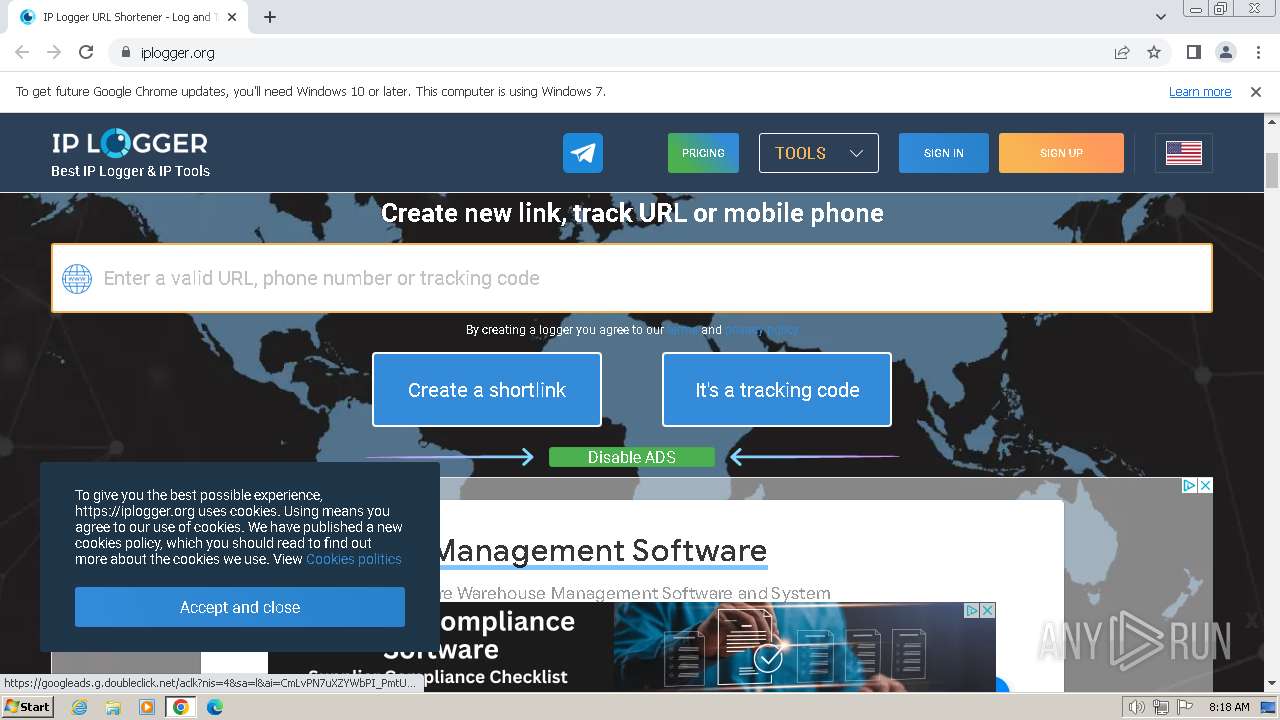The width and height of the screenshot is (1280, 720).
Task: Accept and close the cookie notice
Action: coord(240,607)
